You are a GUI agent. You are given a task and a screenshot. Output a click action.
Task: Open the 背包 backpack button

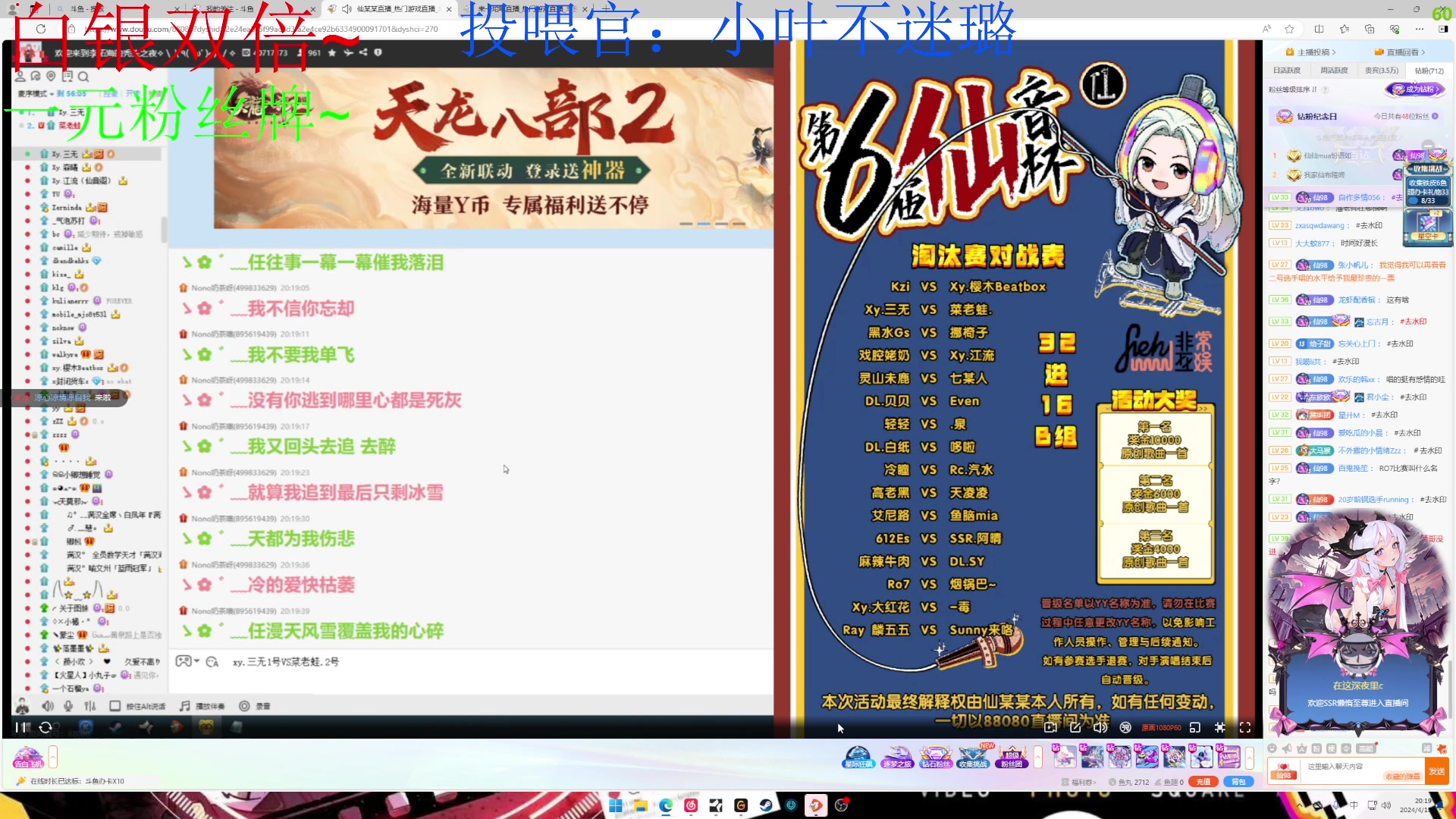(1238, 782)
